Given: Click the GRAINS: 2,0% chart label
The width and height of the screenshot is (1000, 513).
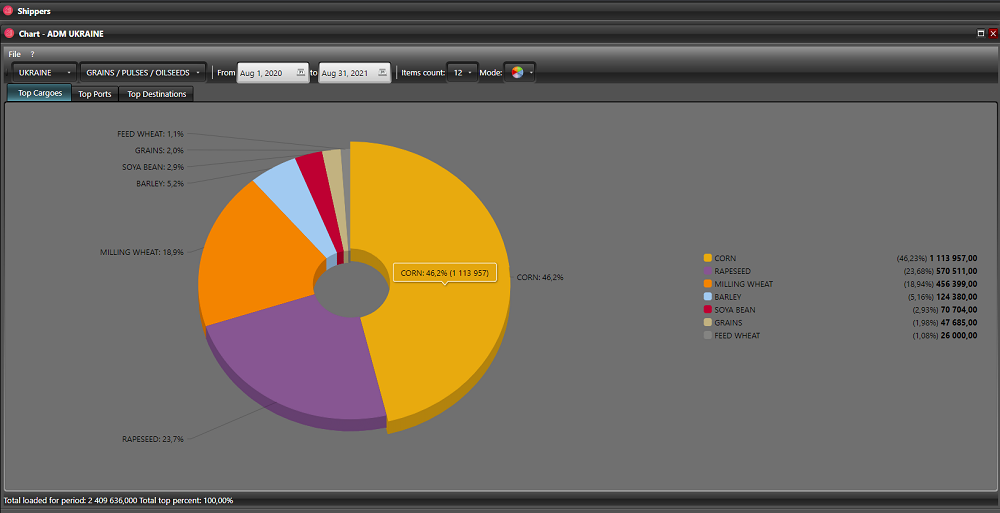Looking at the screenshot, I should point(159,151).
